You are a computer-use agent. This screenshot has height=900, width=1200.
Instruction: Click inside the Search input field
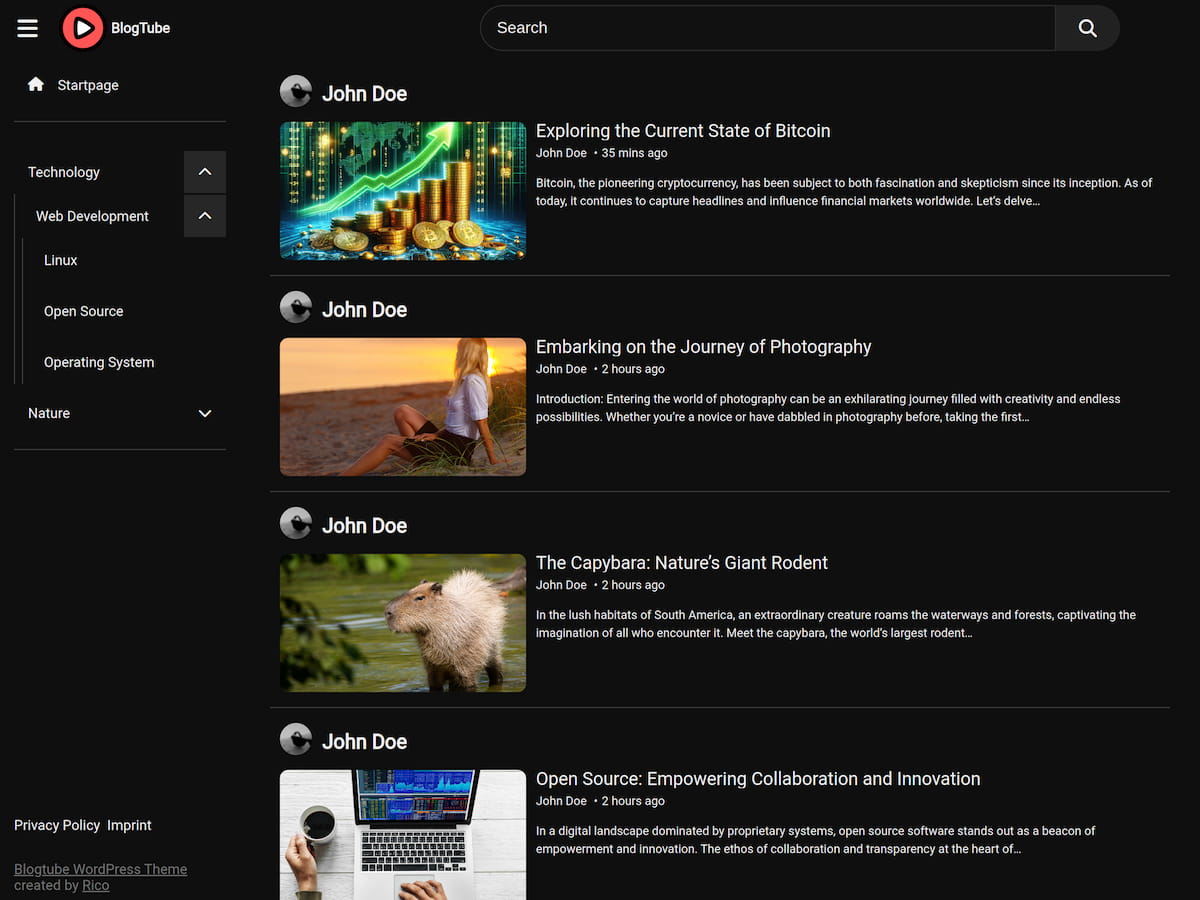760,28
